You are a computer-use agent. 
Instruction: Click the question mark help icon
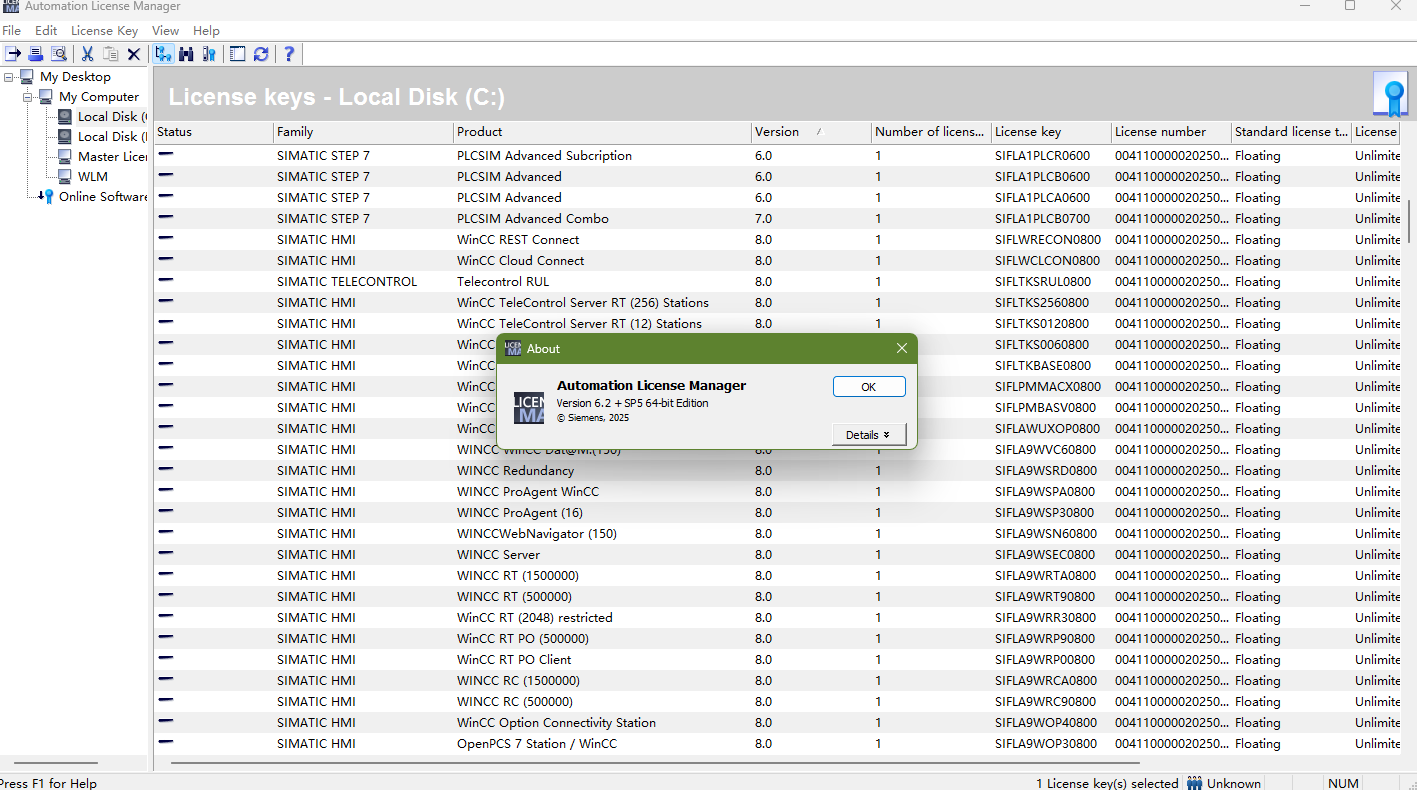point(289,54)
